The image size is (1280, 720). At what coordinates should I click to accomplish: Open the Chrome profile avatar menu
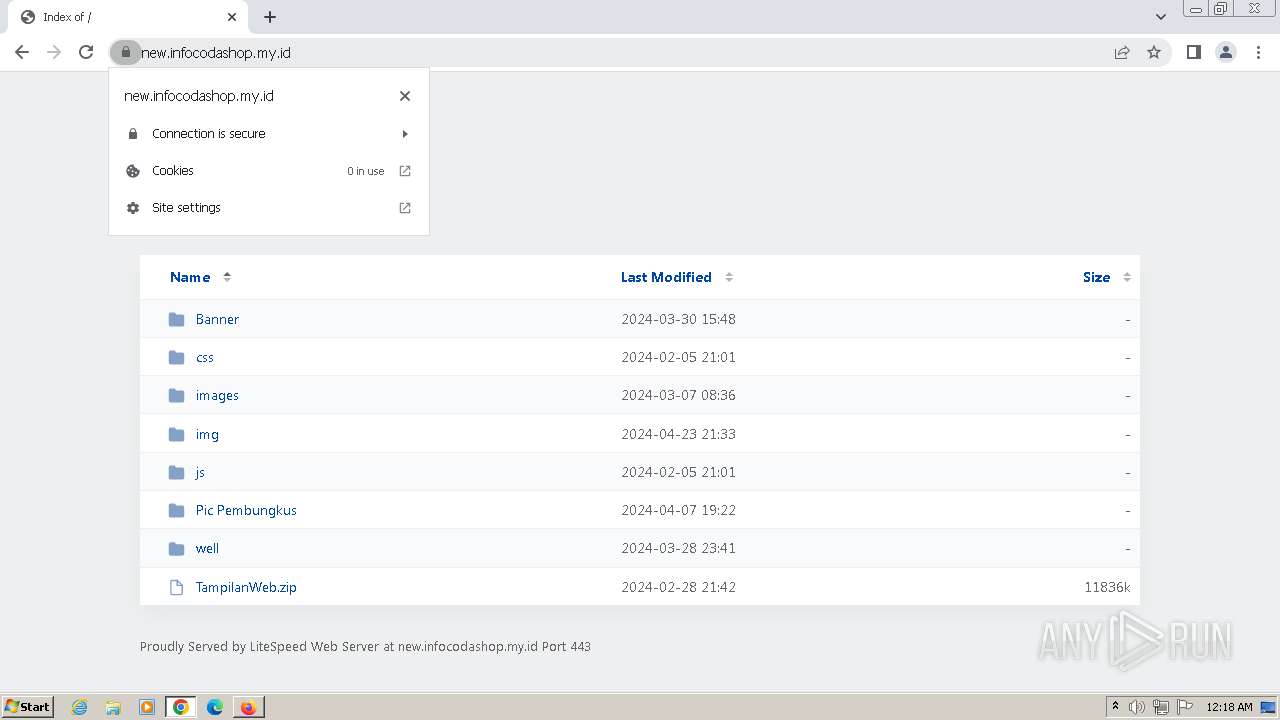[1226, 52]
